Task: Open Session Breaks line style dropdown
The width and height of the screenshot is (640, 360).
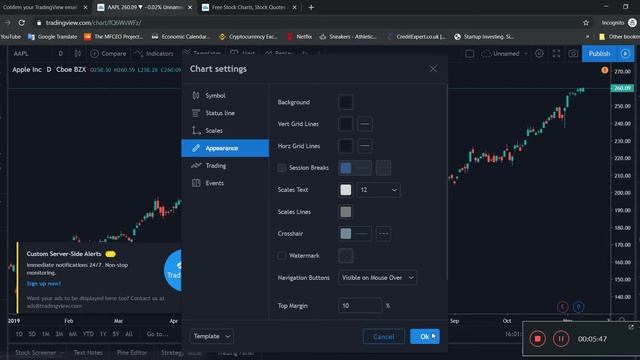Action: [x=383, y=168]
